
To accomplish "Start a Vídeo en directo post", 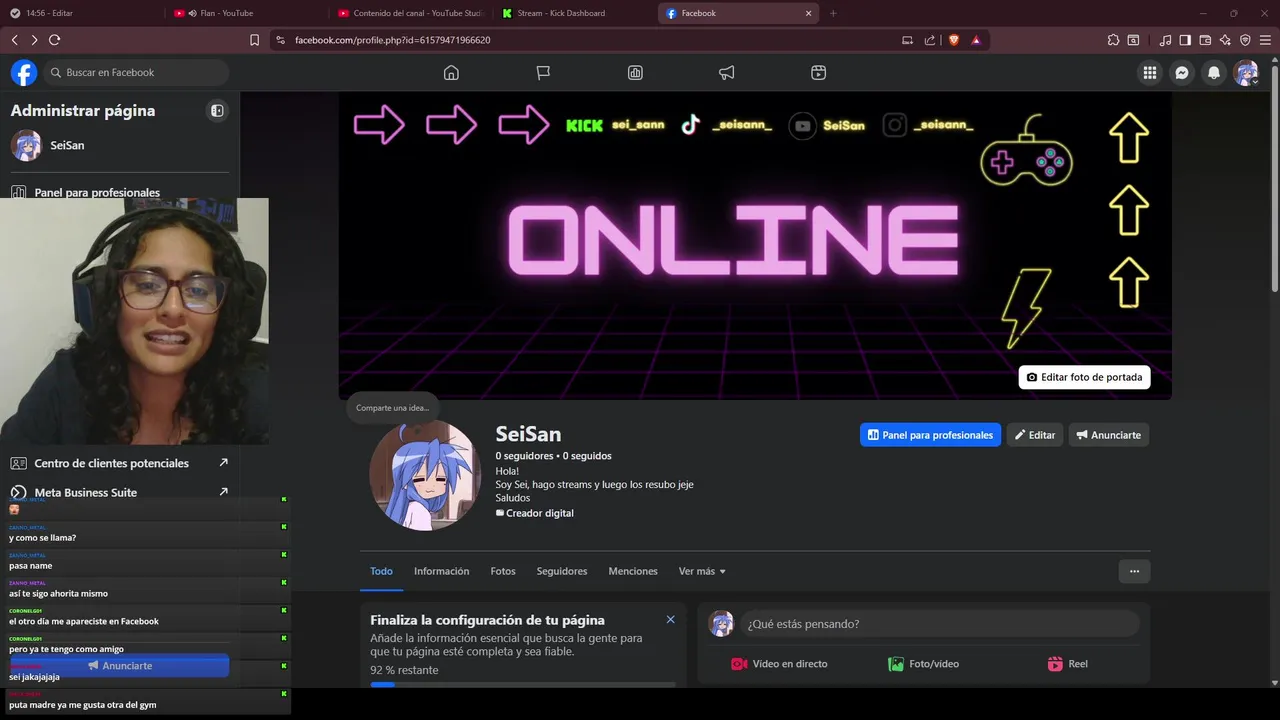I will pos(779,664).
